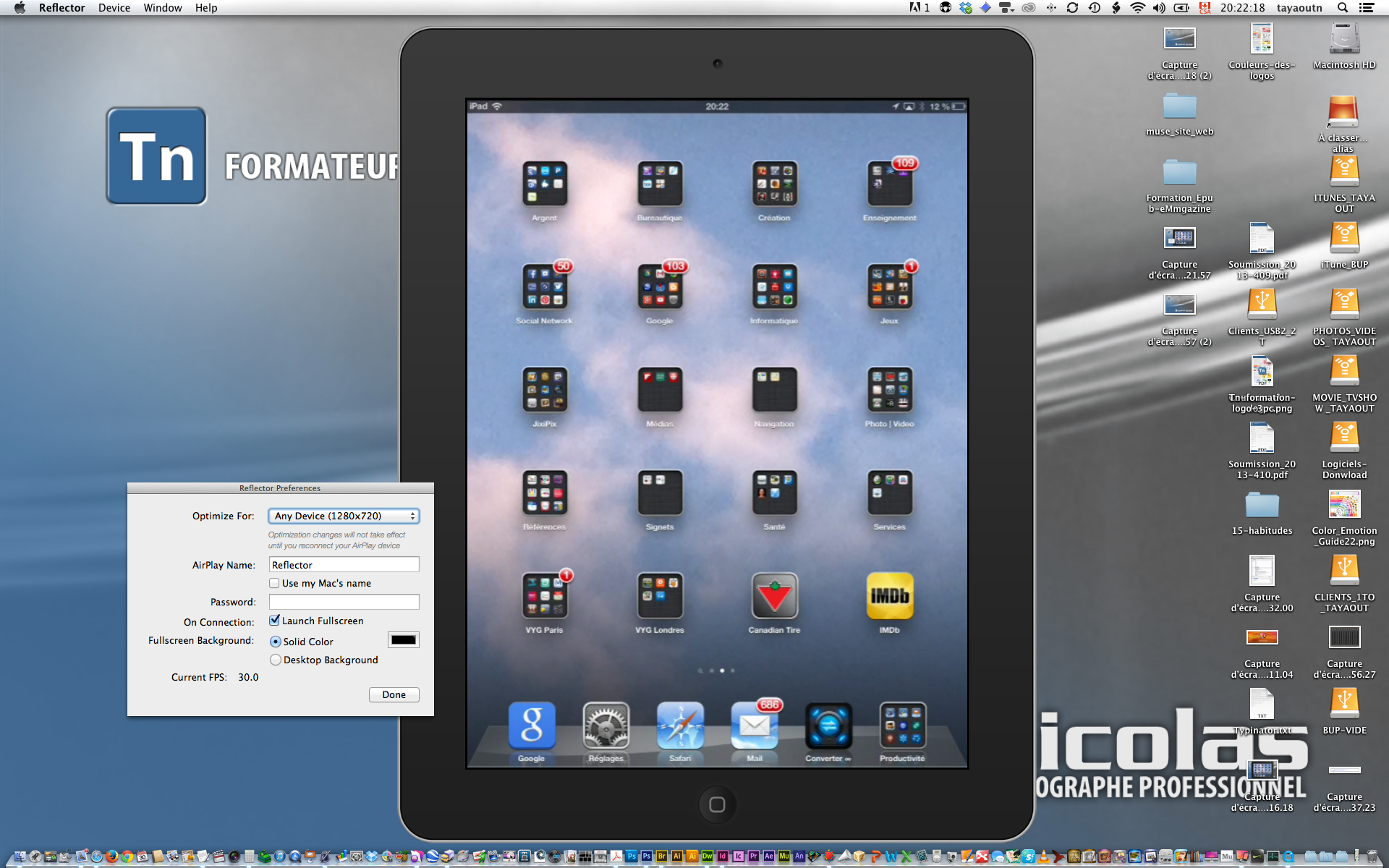
Task: Open Réglages in the iPad dock
Action: click(606, 726)
